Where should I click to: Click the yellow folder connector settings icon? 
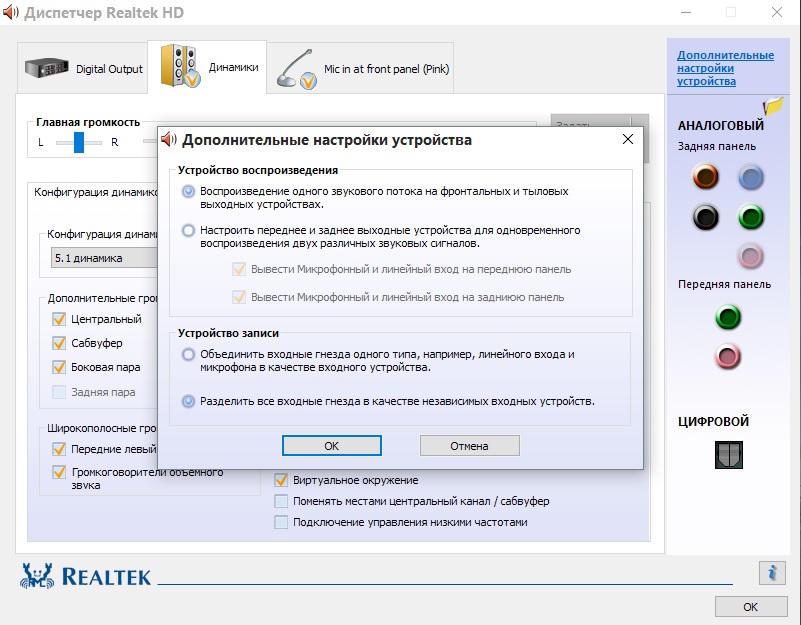point(773,105)
